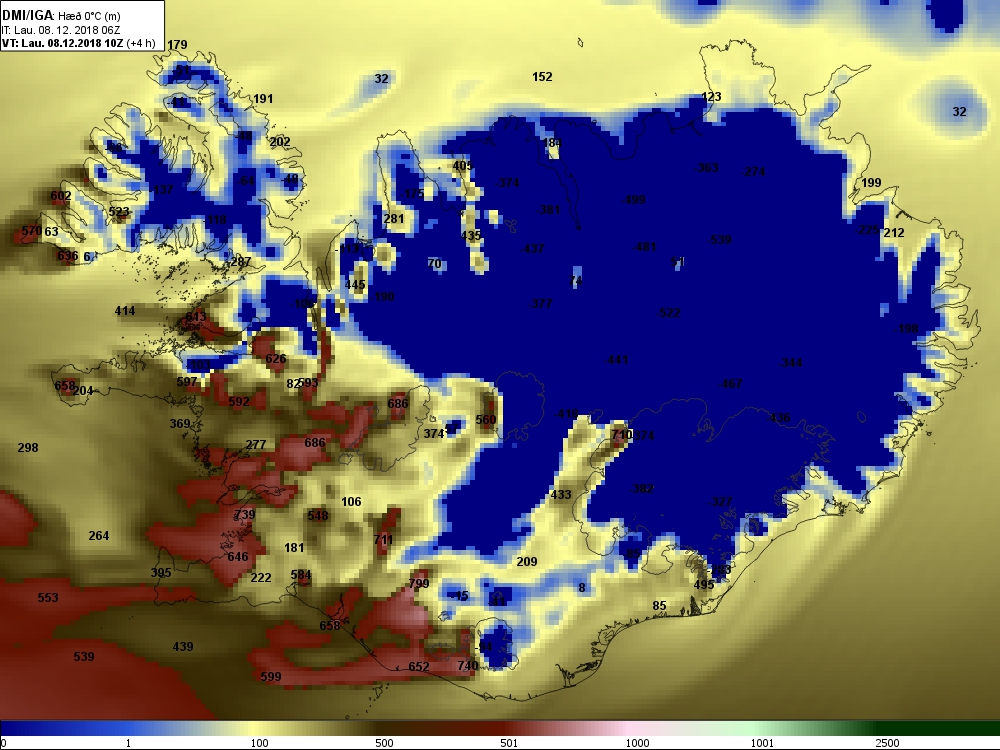The width and height of the screenshot is (1000, 750).
Task: Click the ocean value 264
Action: click(99, 536)
